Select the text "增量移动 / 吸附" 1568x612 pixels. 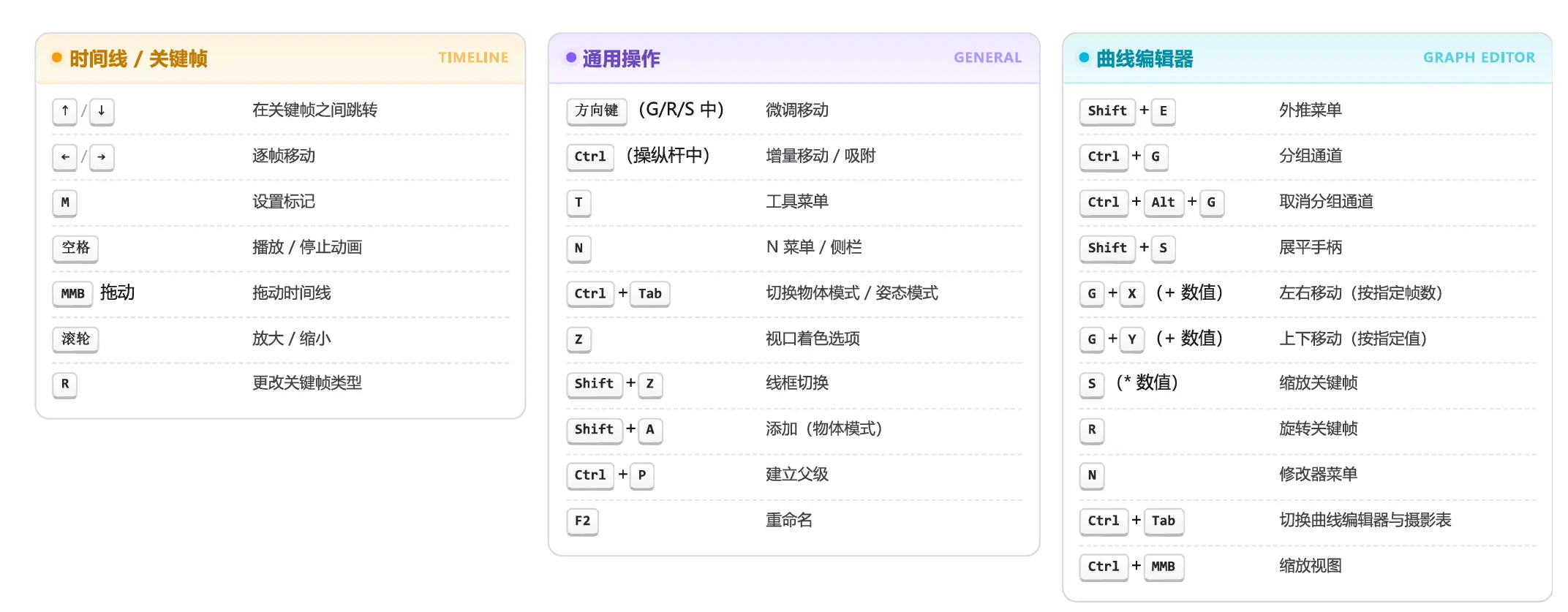(821, 156)
